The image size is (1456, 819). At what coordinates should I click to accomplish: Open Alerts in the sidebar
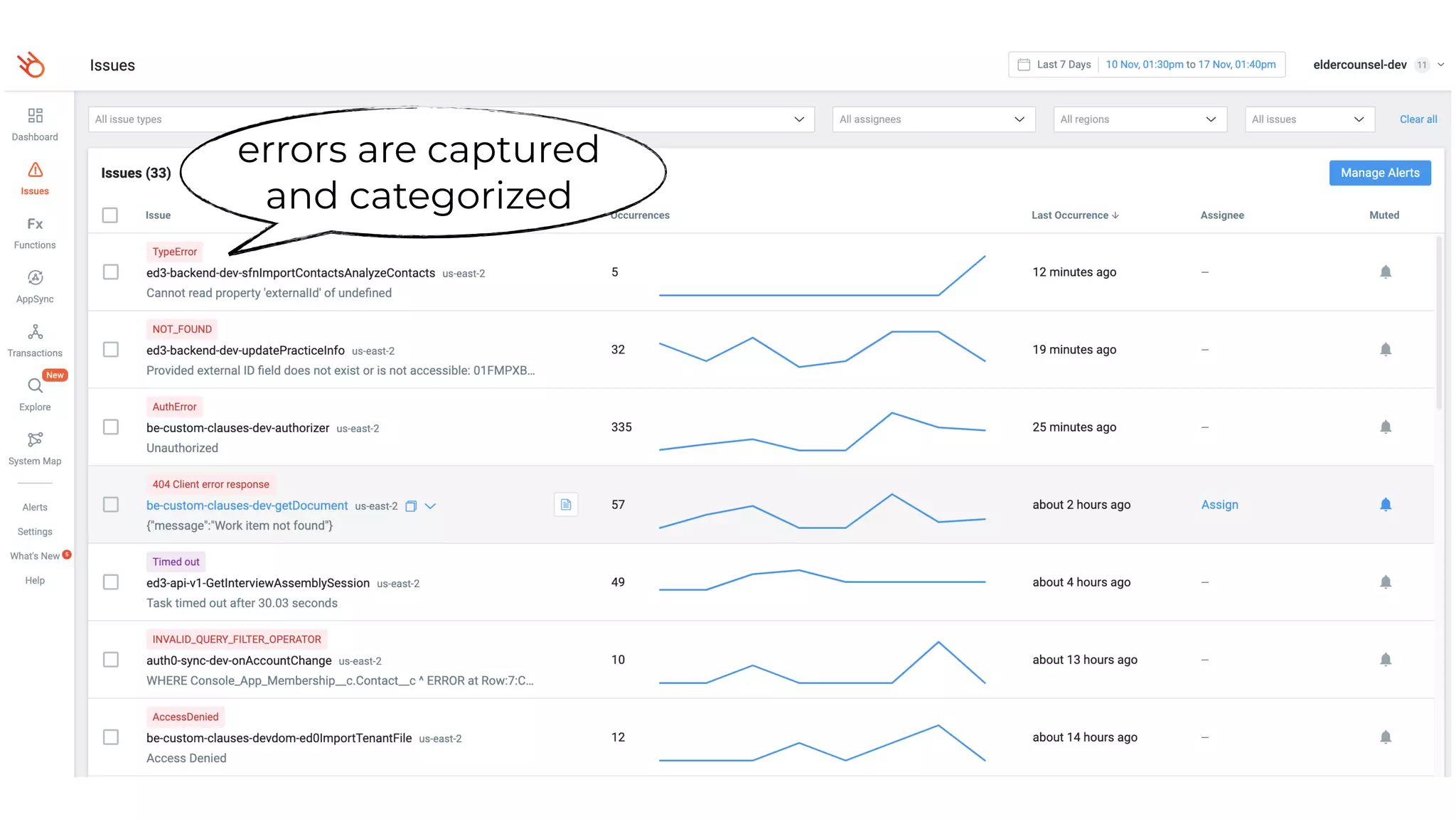[35, 508]
